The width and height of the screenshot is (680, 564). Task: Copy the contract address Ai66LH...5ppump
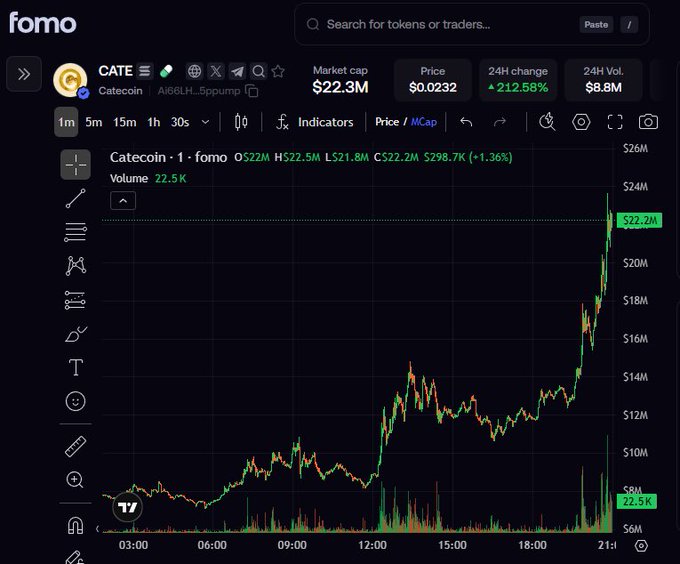click(x=252, y=91)
